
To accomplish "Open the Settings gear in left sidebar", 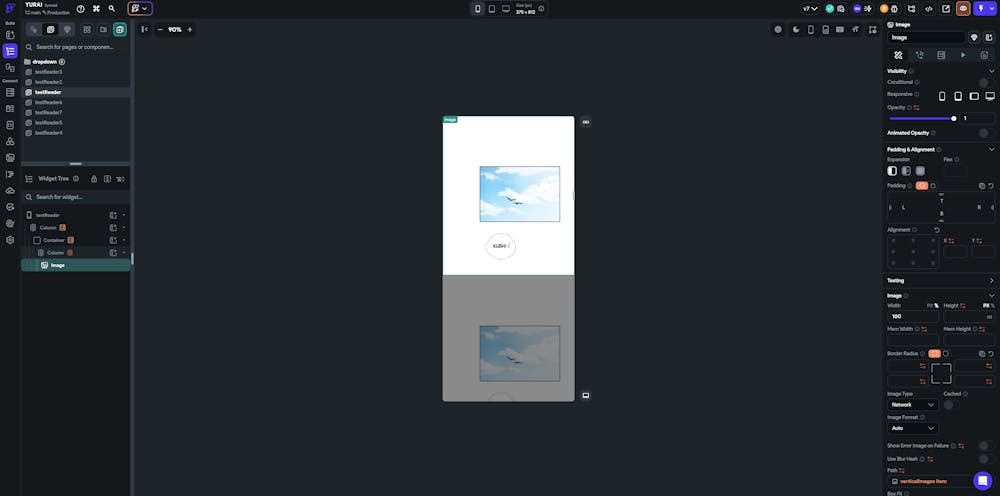I will 10,240.
